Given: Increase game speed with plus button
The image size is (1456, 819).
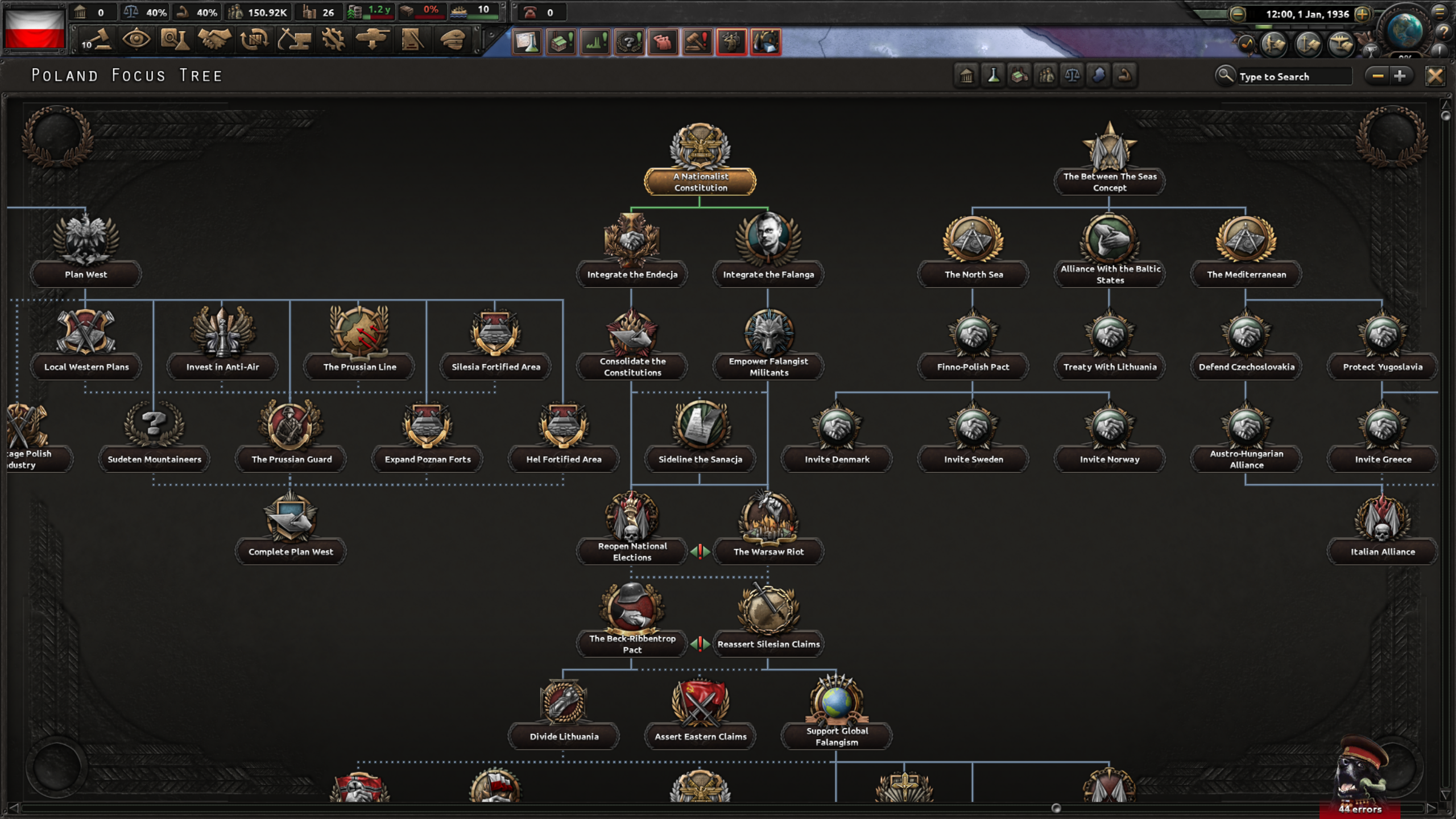Looking at the screenshot, I should 1362,14.
